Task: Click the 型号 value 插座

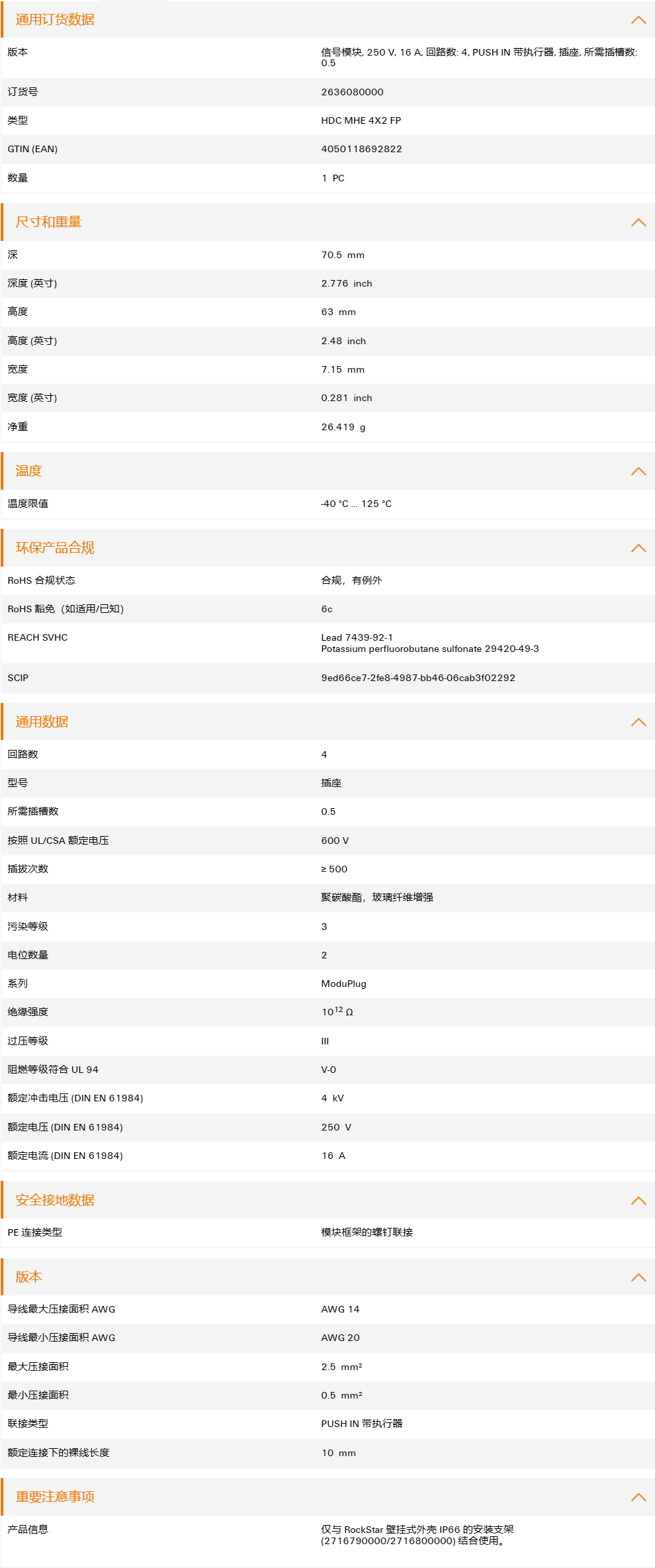Action: pyautogui.click(x=331, y=783)
